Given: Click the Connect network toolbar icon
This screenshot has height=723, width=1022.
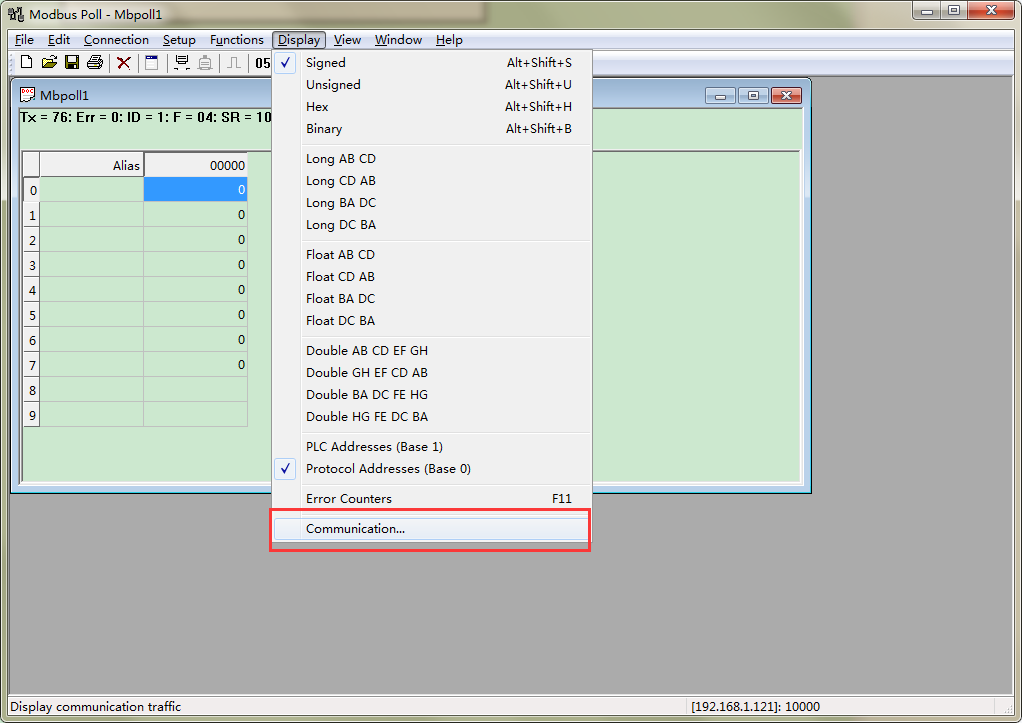Looking at the screenshot, I should (182, 63).
